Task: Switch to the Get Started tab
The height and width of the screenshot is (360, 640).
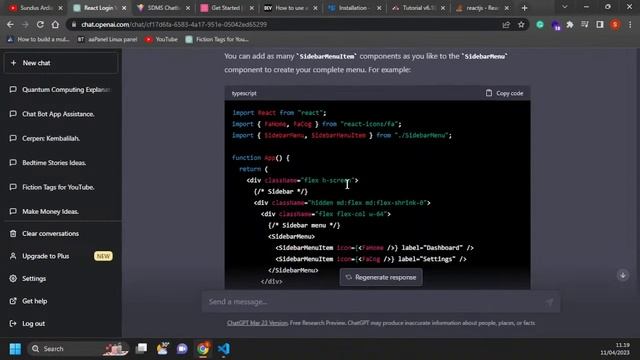Action: point(227,8)
